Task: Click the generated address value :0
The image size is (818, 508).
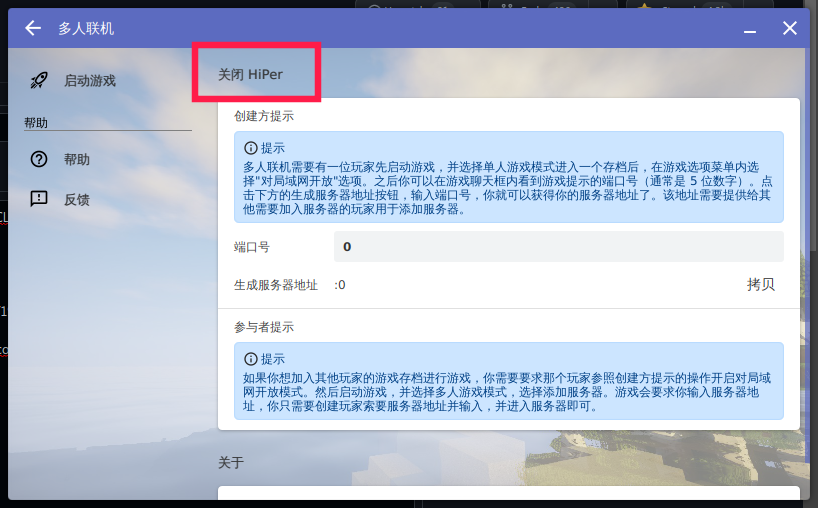Action: [x=340, y=285]
